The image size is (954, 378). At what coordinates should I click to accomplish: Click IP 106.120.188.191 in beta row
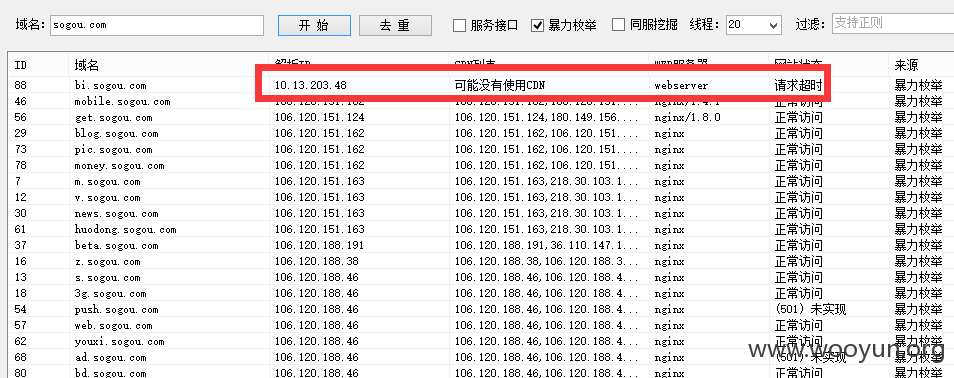pyautogui.click(x=319, y=245)
